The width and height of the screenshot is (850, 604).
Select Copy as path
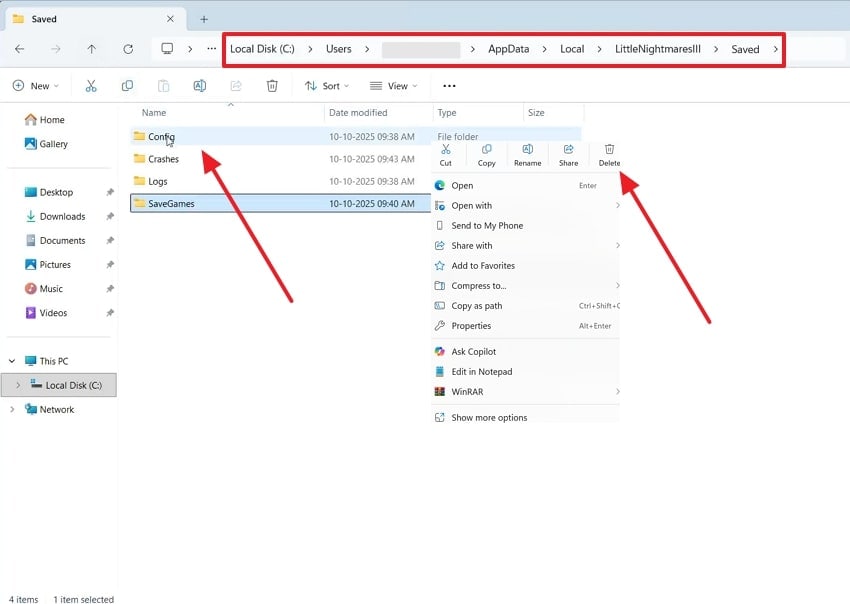[x=525, y=306]
